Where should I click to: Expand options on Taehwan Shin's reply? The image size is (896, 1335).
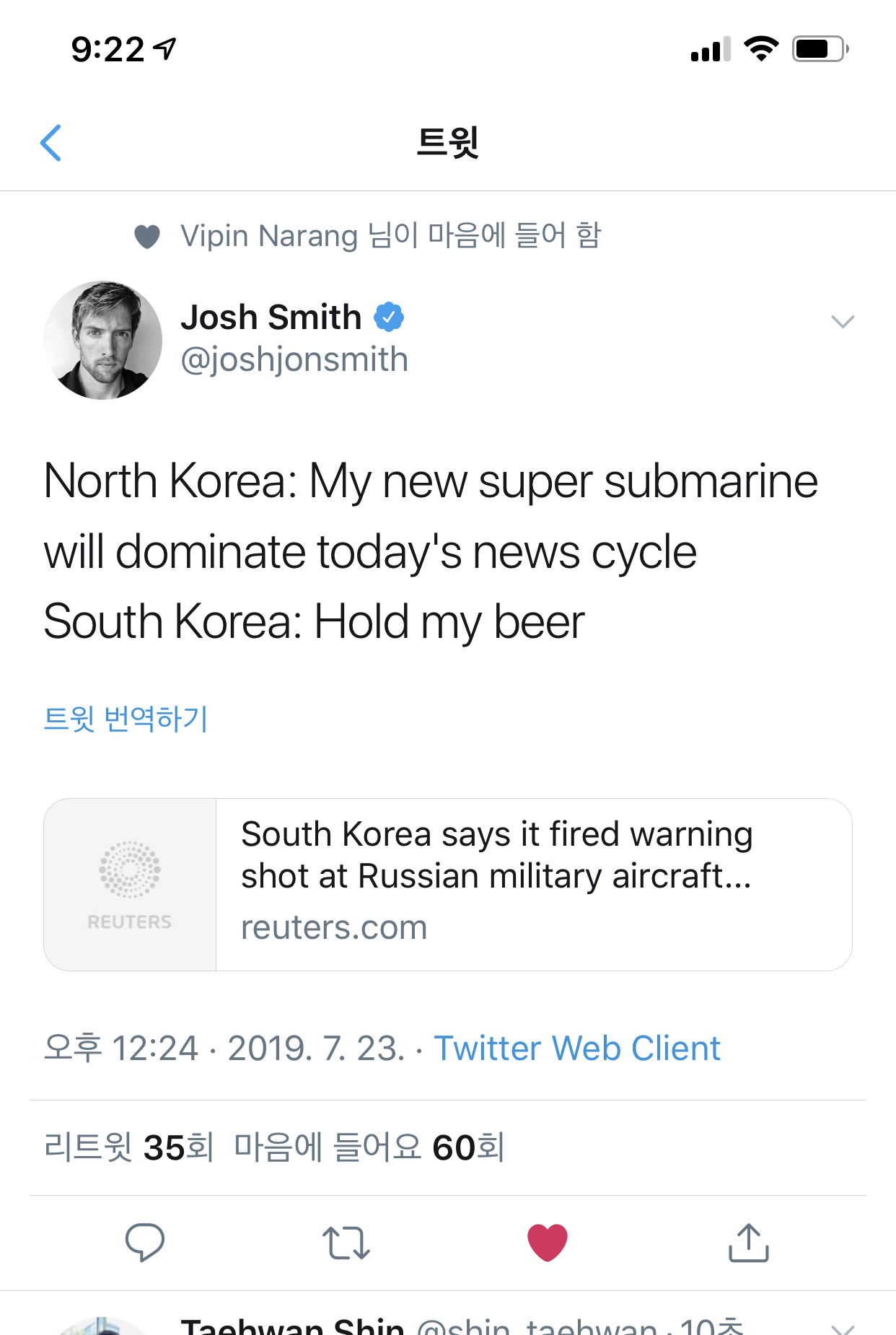(x=842, y=1328)
